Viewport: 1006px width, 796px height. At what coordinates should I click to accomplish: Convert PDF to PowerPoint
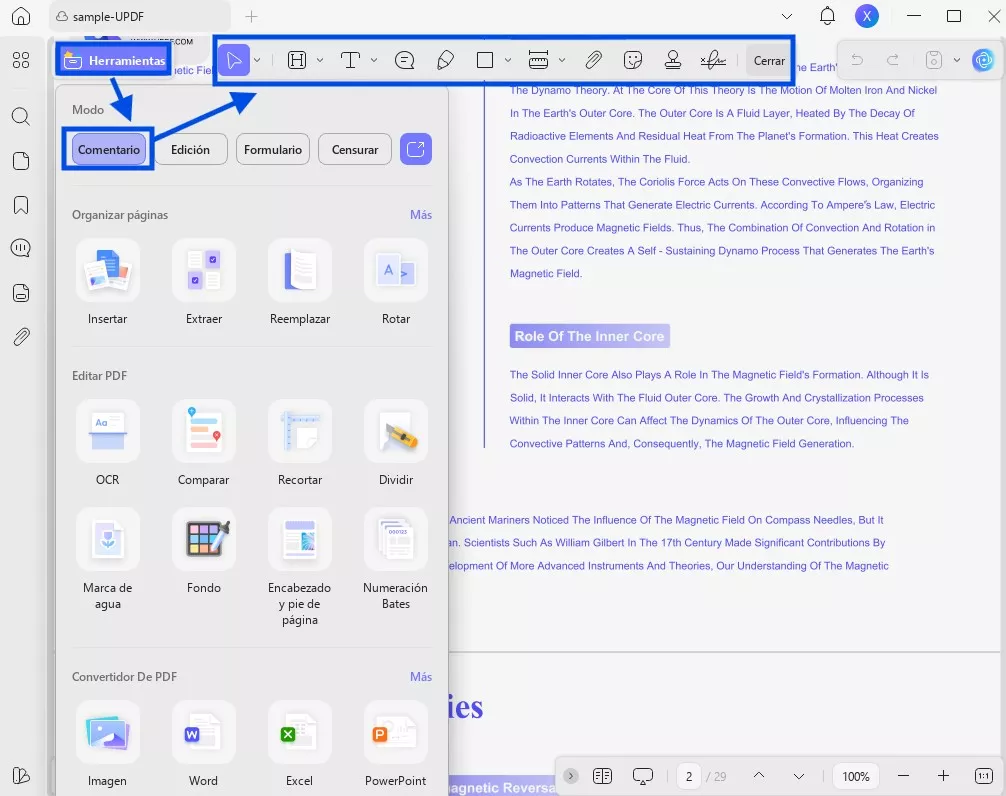tap(396, 745)
